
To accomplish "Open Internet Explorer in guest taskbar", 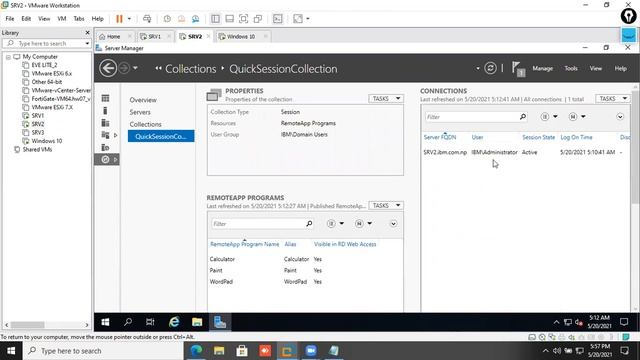I will click(174, 322).
